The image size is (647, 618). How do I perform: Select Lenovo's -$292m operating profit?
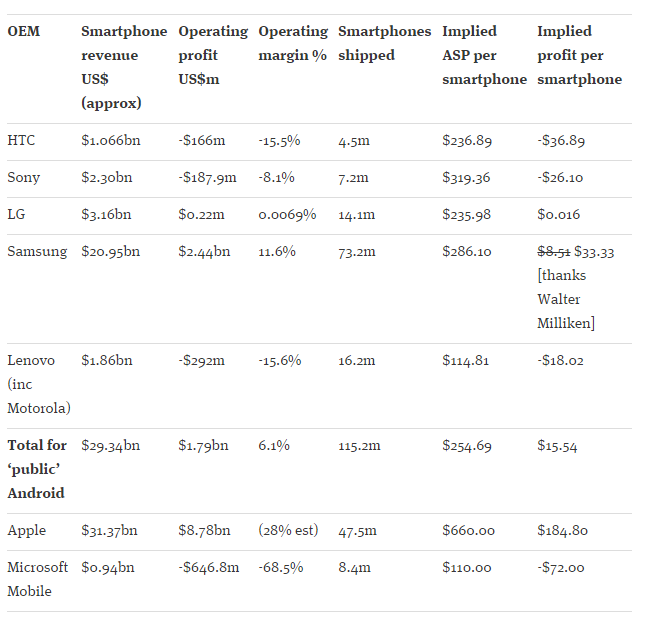pos(203,361)
